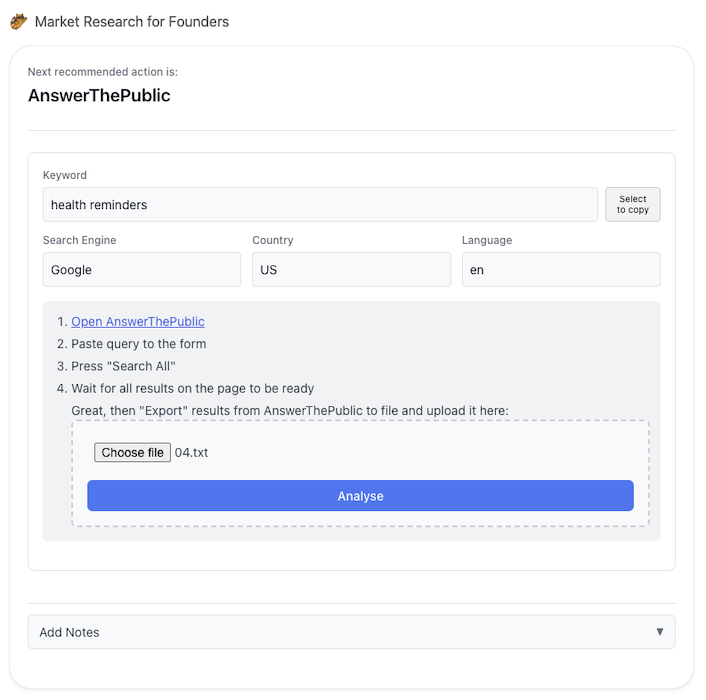Click the Search Engine field showing Google
The height and width of the screenshot is (700, 706).
tap(141, 270)
